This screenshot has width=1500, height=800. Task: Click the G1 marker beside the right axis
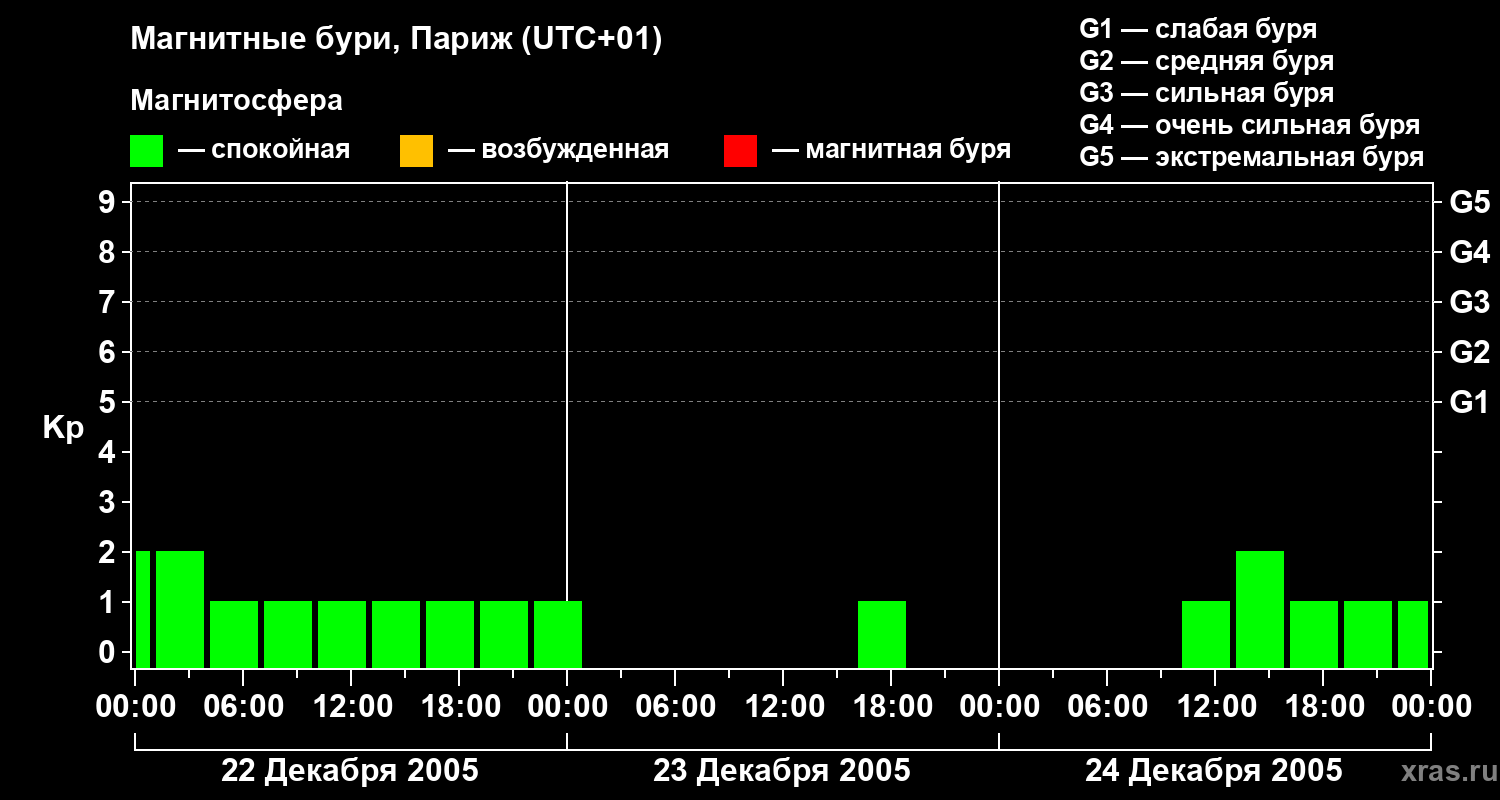[1469, 402]
